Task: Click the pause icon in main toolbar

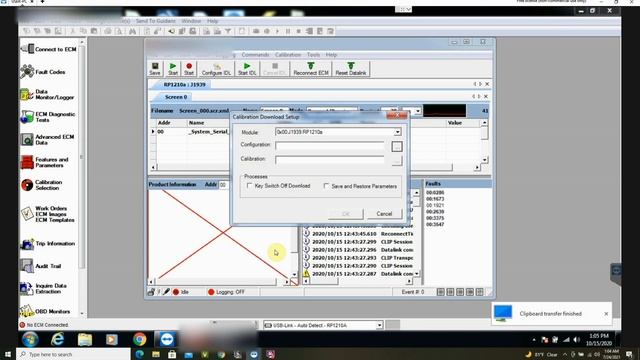Action: [288, 31]
